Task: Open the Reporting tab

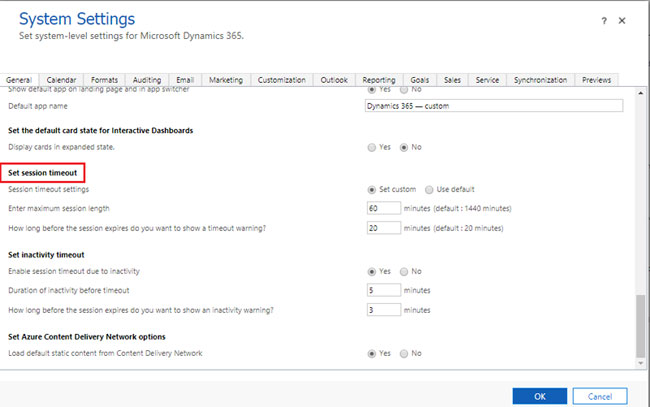Action: coord(379,80)
